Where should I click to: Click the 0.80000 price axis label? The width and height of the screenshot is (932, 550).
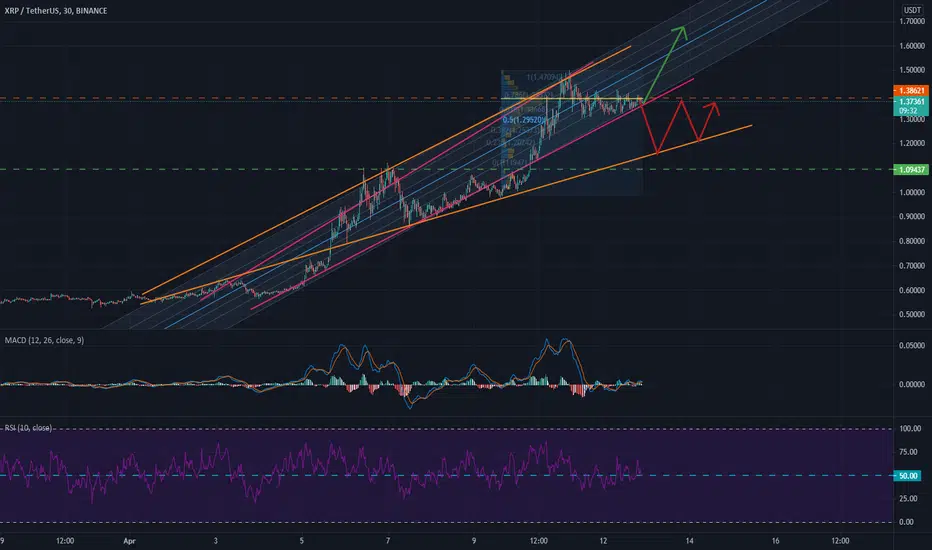tap(912, 241)
